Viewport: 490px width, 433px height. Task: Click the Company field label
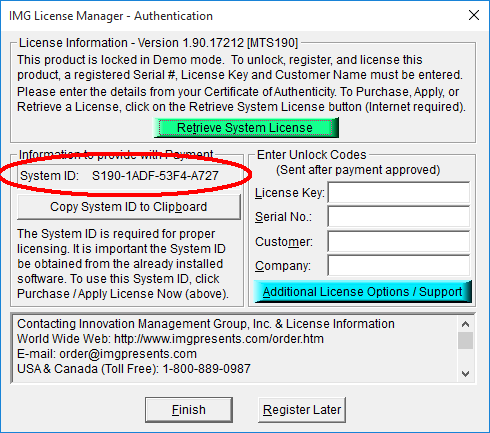tap(283, 266)
